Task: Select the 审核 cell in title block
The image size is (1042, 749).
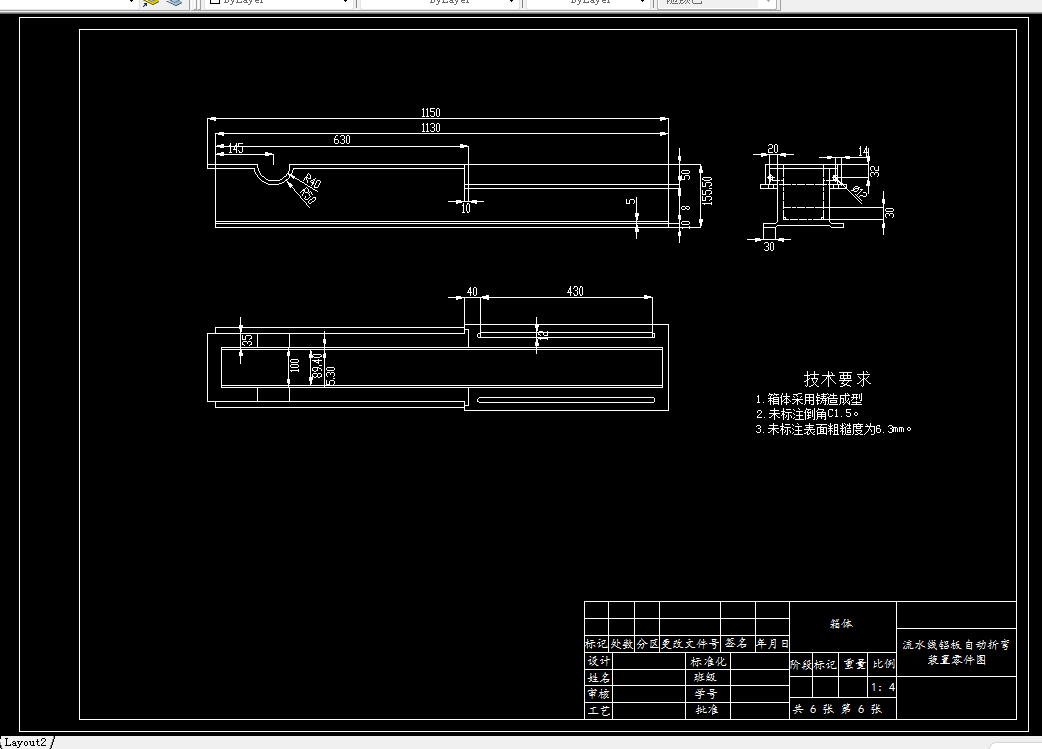Action: coord(599,694)
